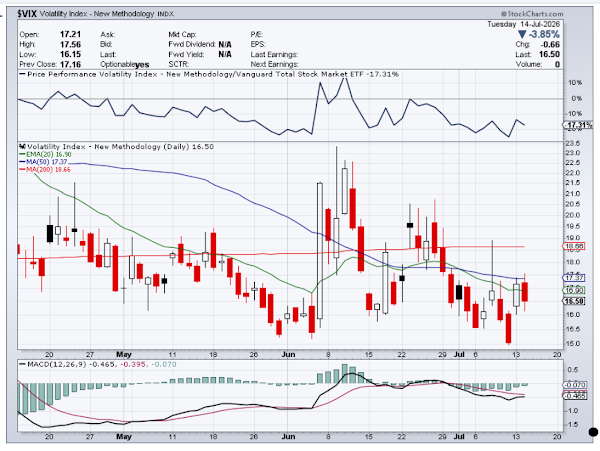Click the Next Earnings label

pyautogui.click(x=275, y=64)
